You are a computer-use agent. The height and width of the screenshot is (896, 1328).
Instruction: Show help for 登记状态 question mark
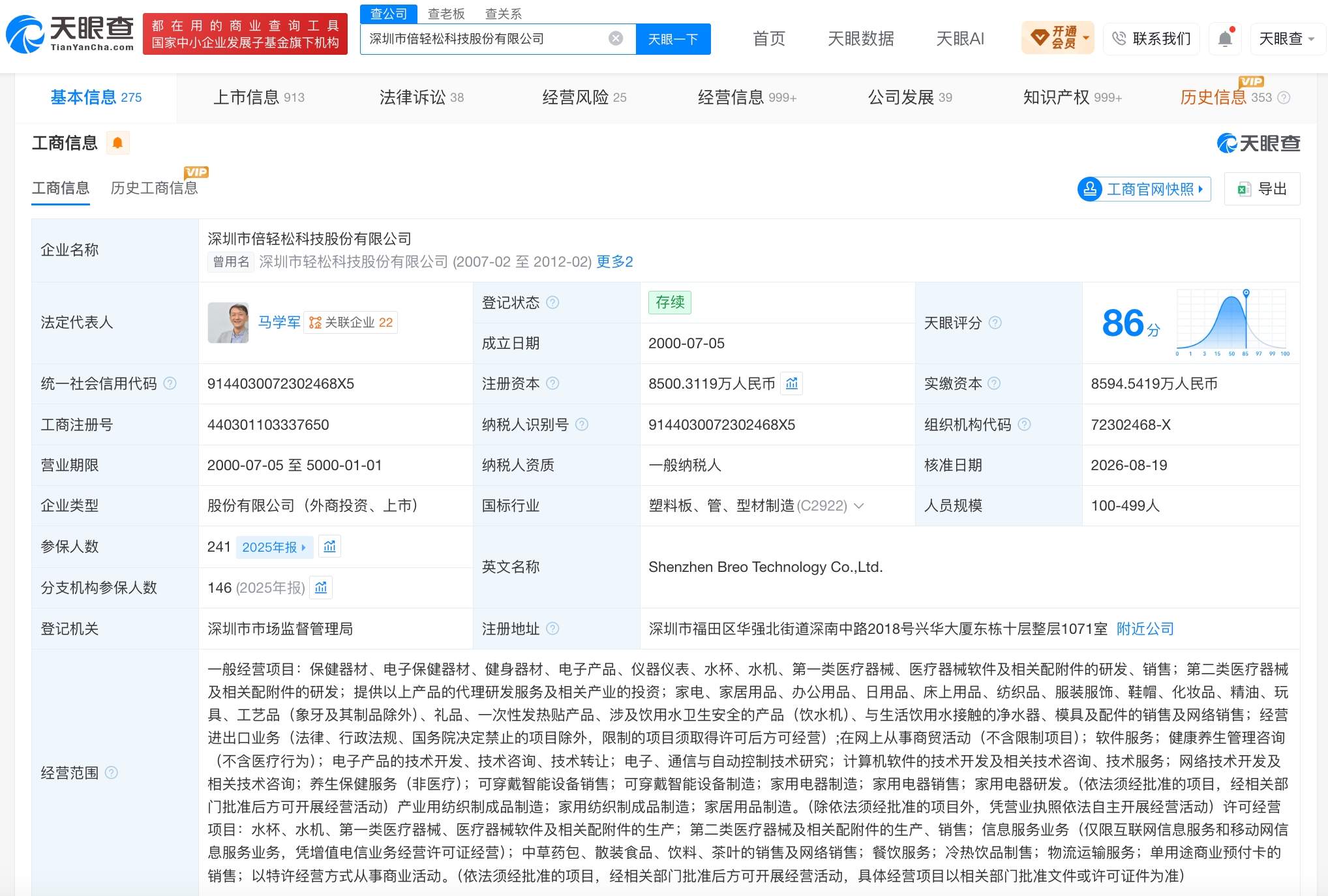(x=552, y=303)
